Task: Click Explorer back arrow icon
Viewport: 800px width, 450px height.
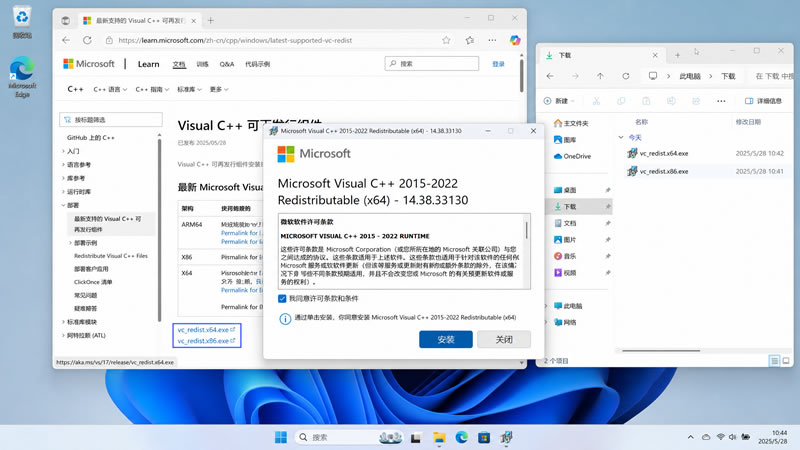Action: [549, 76]
